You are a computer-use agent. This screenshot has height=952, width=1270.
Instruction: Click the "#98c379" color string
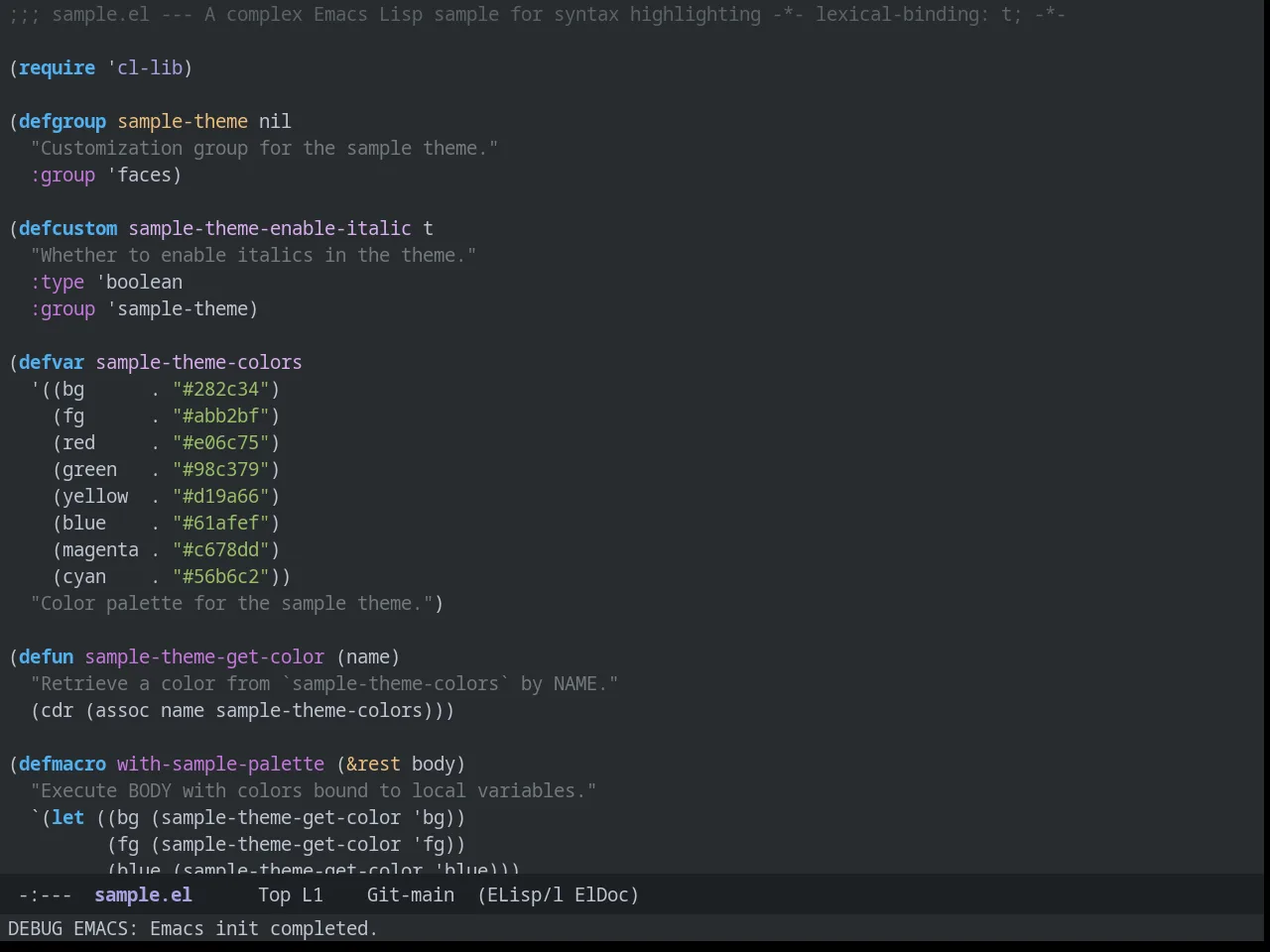(221, 469)
